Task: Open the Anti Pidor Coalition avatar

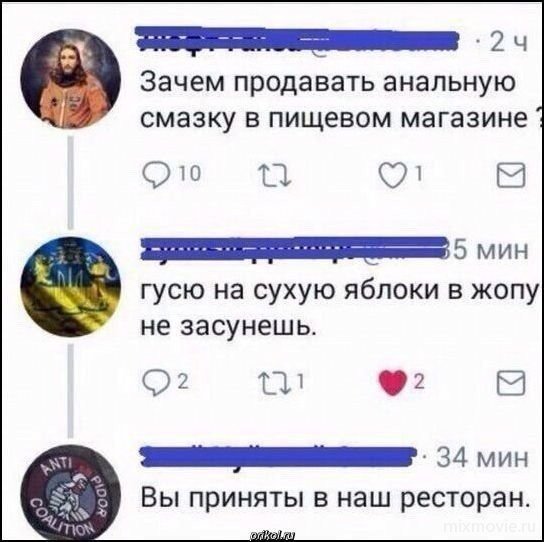Action: 71,493
